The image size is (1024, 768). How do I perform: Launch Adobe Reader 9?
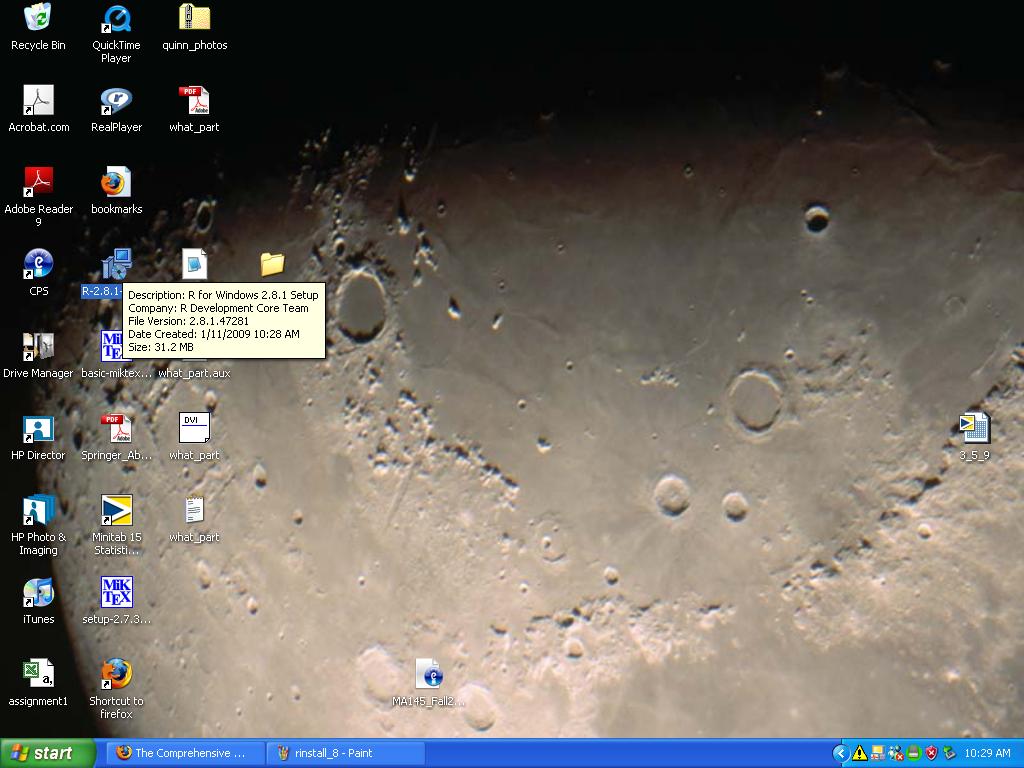pos(38,183)
